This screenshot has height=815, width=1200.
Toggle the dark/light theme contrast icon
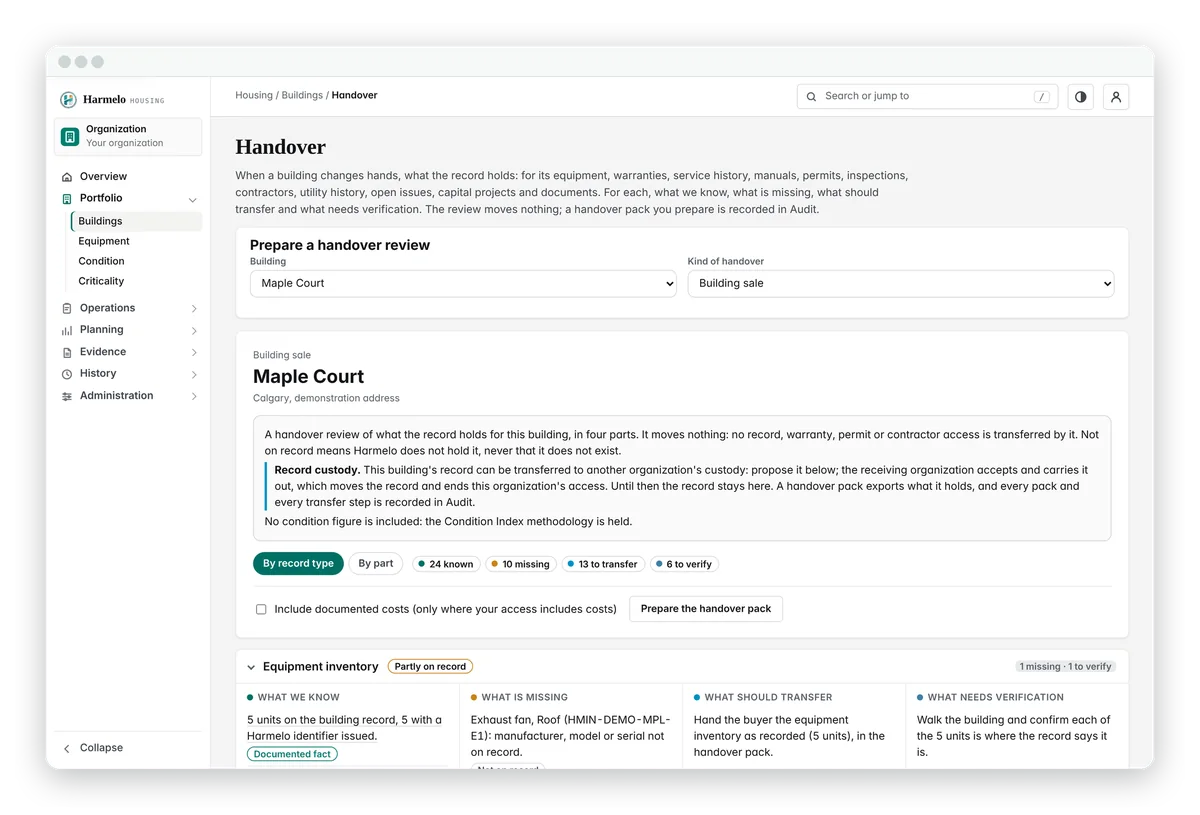coord(1080,97)
